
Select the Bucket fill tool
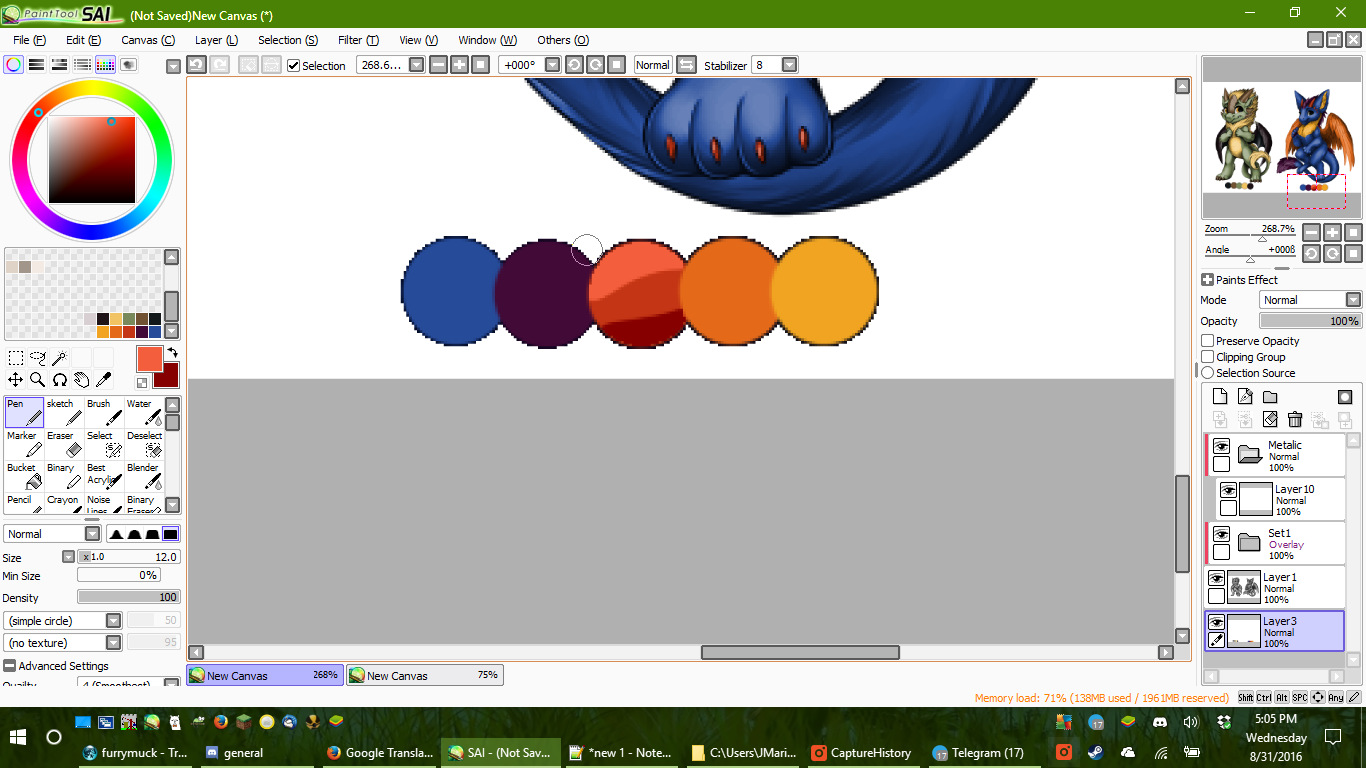[x=24, y=476]
